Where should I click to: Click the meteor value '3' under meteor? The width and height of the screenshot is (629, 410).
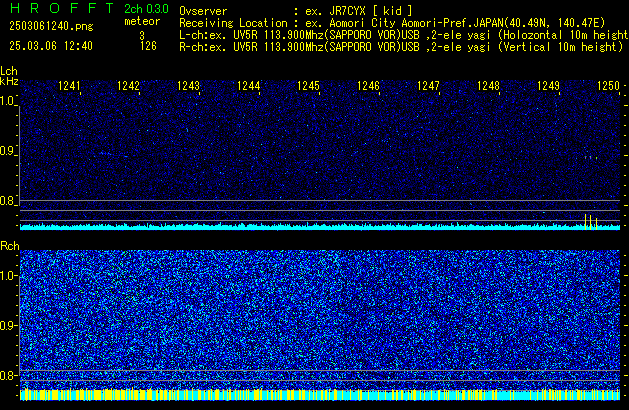point(142,35)
